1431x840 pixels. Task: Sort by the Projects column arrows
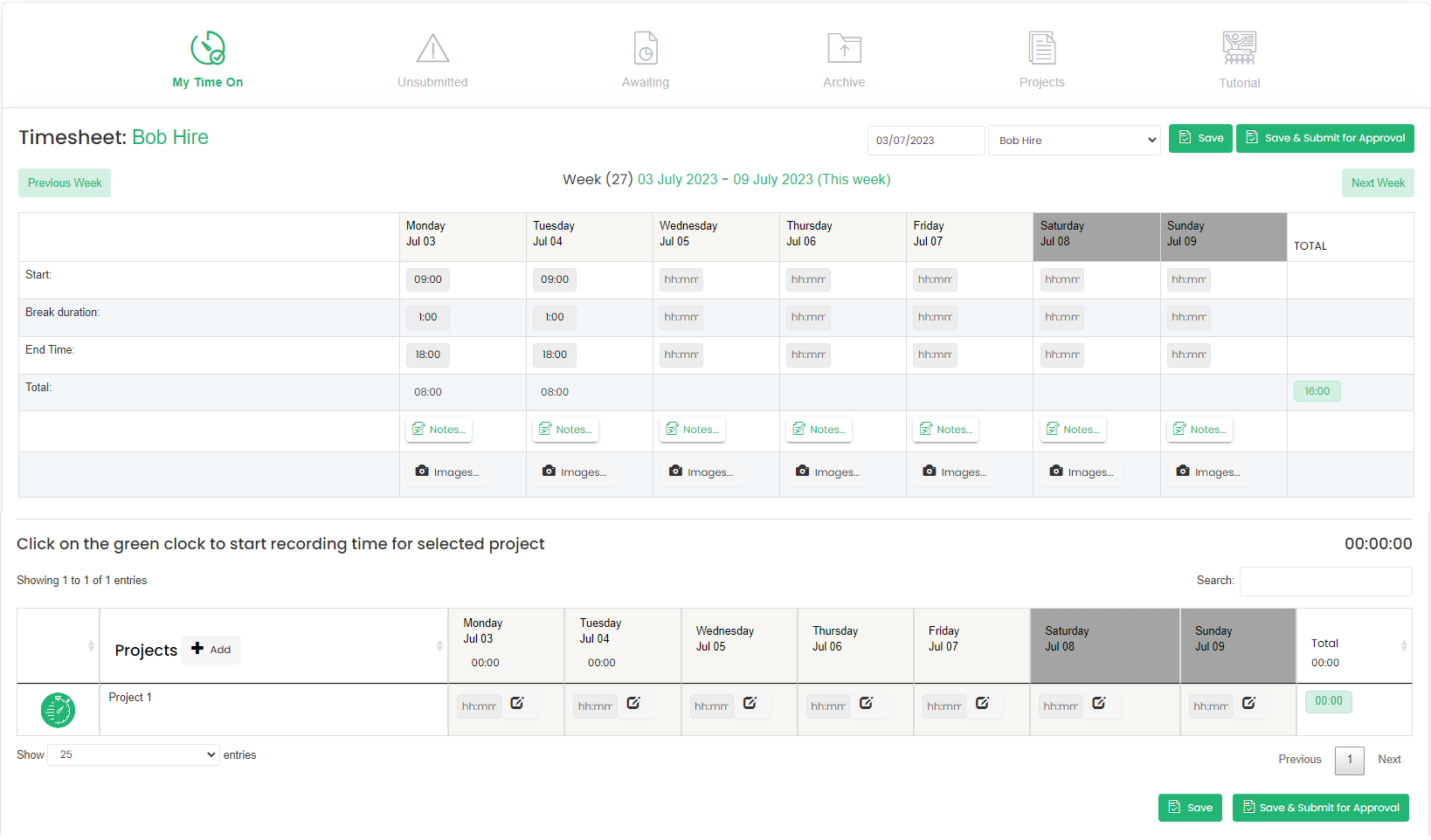point(439,646)
